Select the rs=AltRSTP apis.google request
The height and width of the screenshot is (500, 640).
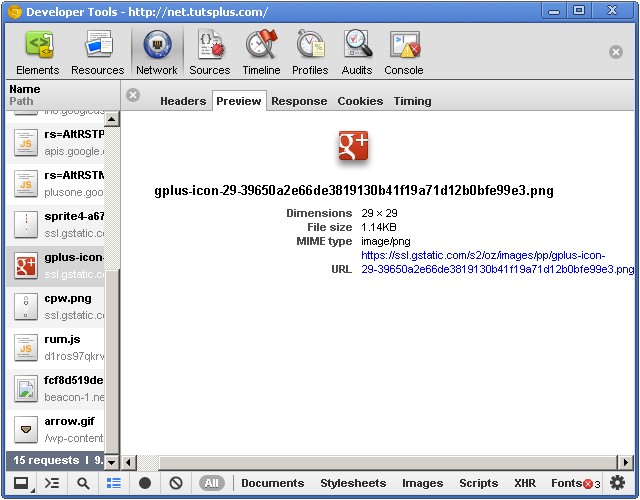point(55,142)
